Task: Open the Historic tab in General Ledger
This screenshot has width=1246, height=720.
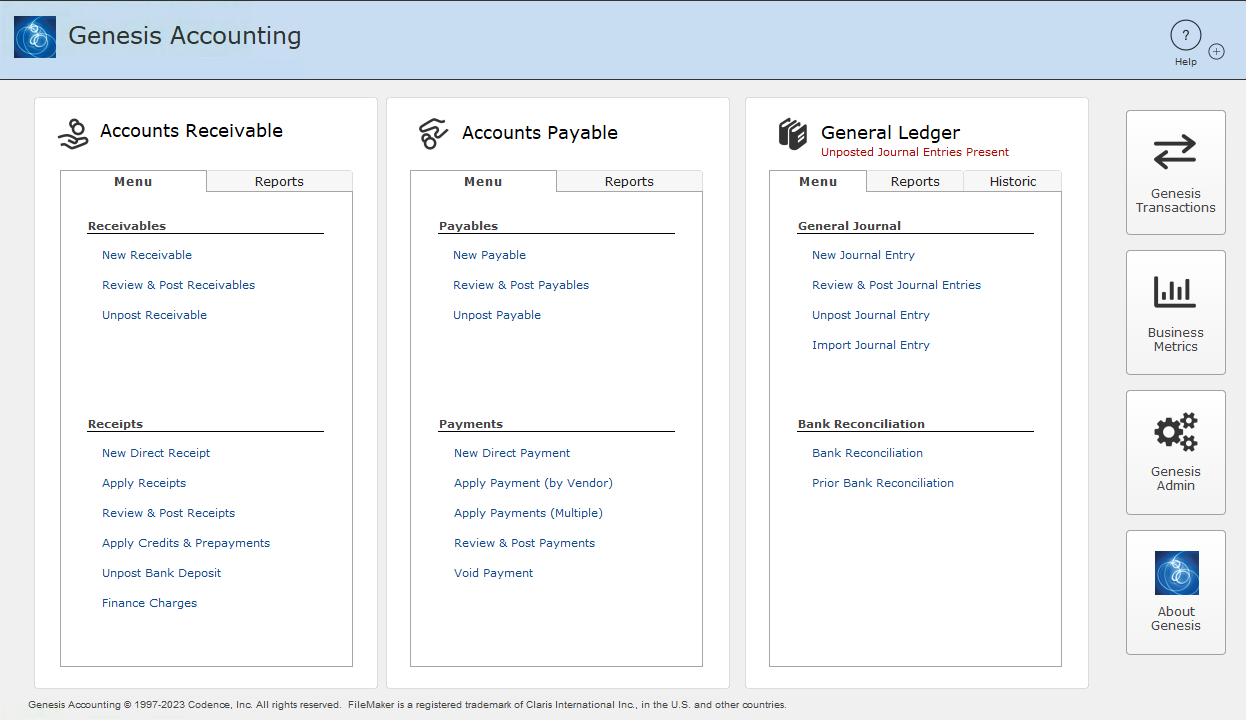Action: pos(1013,181)
